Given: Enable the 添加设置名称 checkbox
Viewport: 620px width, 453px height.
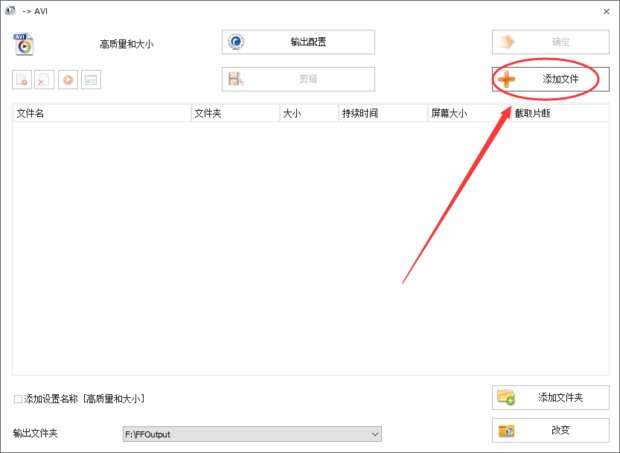Looking at the screenshot, I should 18,399.
